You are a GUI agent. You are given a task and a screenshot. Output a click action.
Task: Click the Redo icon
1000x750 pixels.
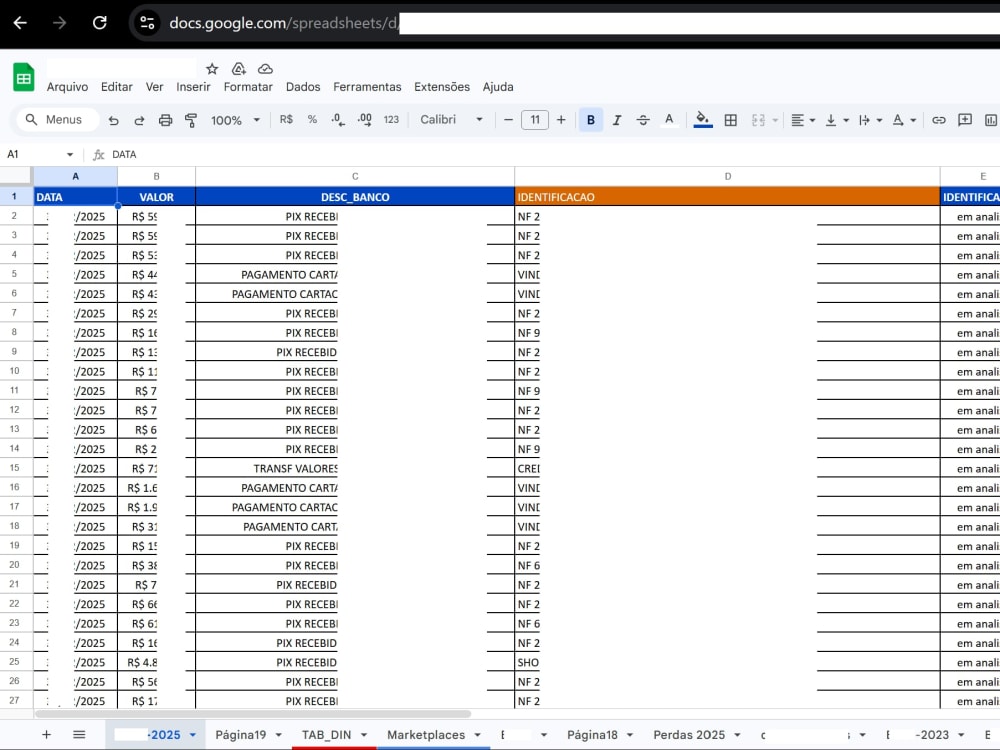click(x=139, y=120)
